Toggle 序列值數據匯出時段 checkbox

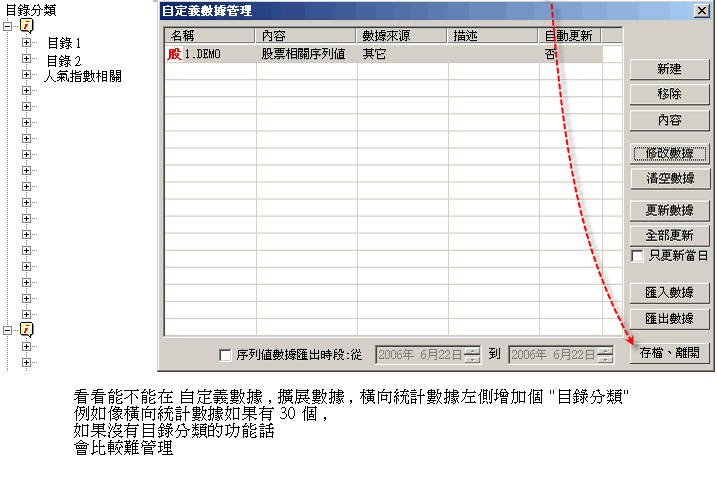225,354
